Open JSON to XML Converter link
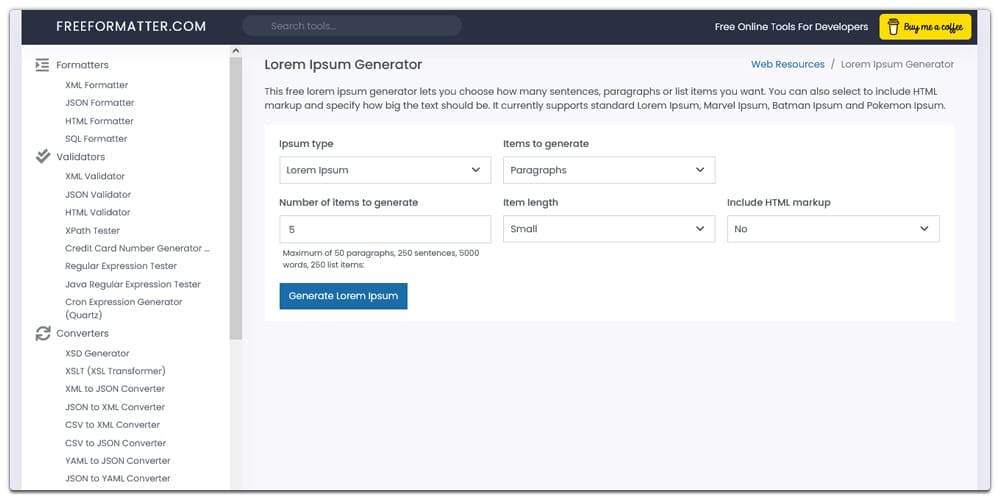 (115, 407)
